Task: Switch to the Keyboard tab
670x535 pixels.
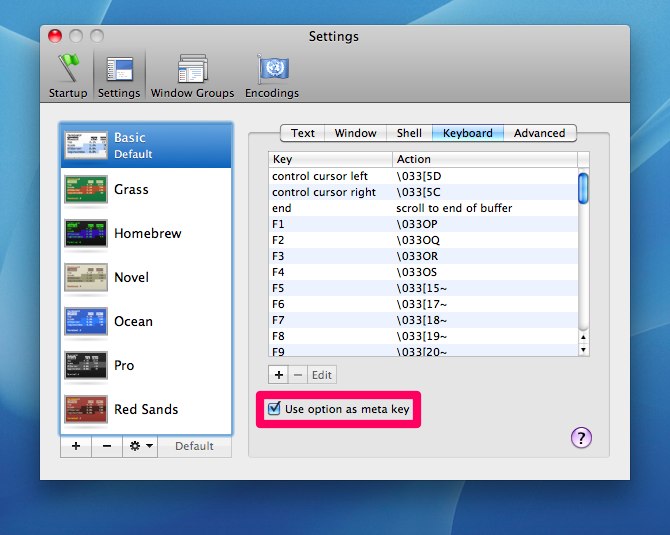Action: tap(468, 133)
